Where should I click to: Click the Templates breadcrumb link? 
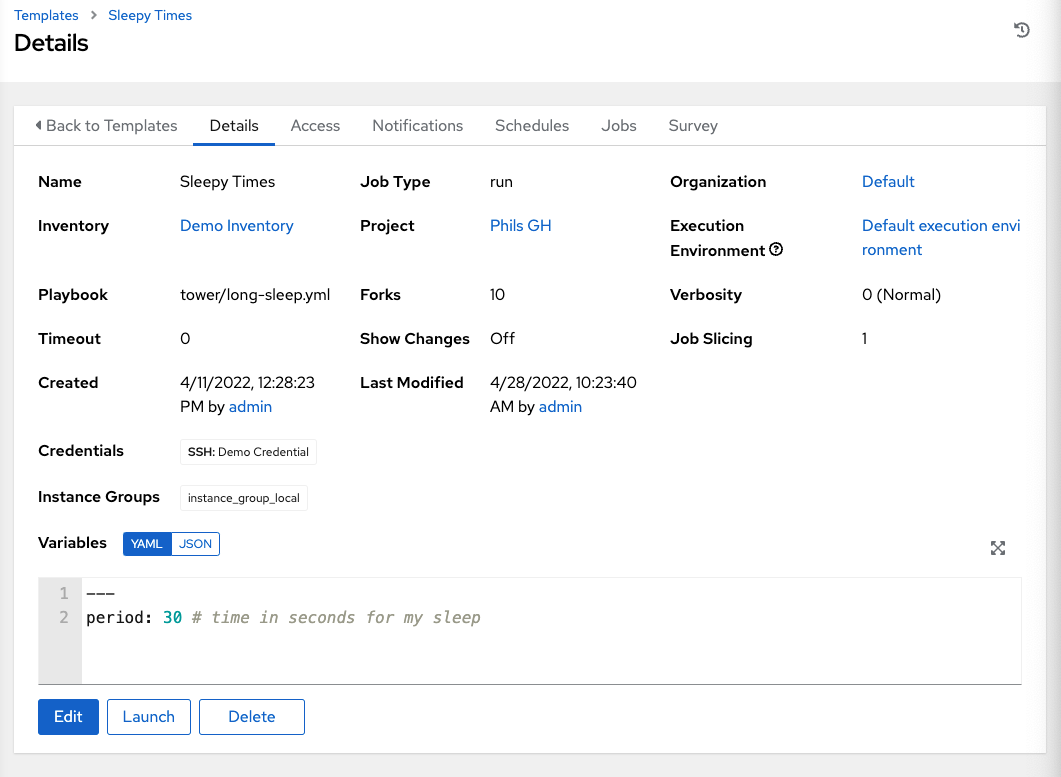[x=46, y=15]
